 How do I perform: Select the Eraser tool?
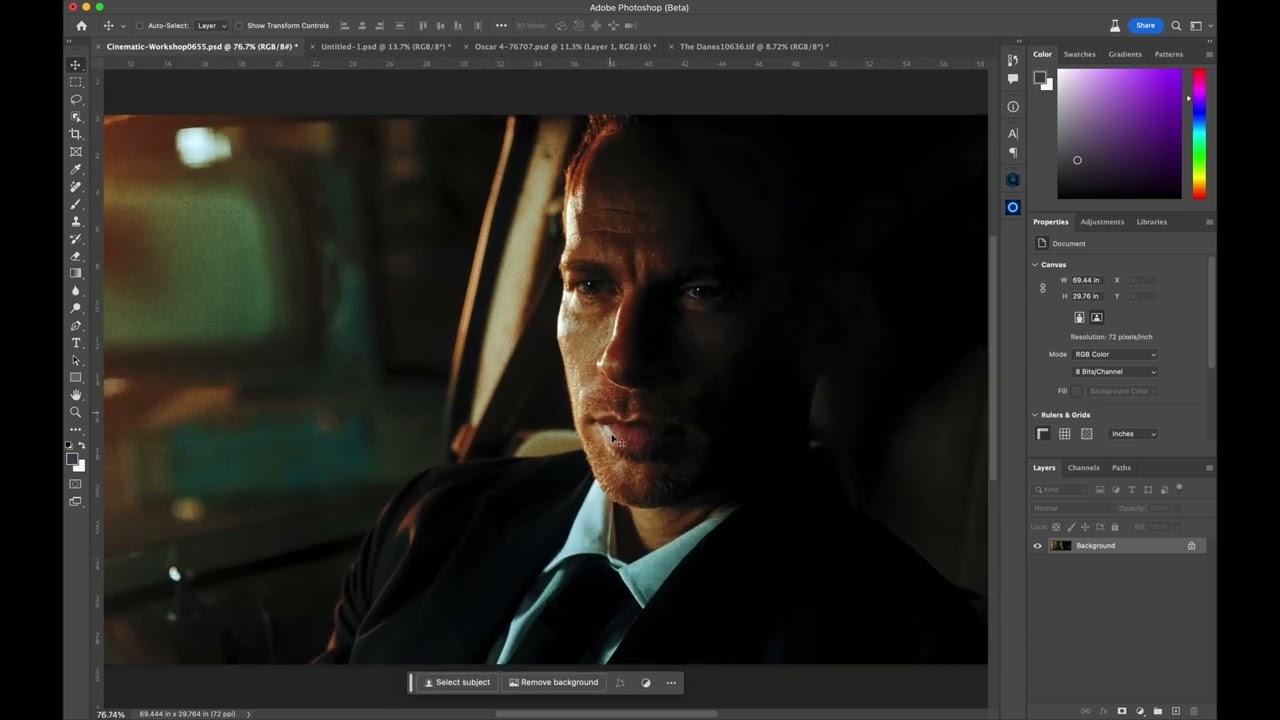(75, 256)
